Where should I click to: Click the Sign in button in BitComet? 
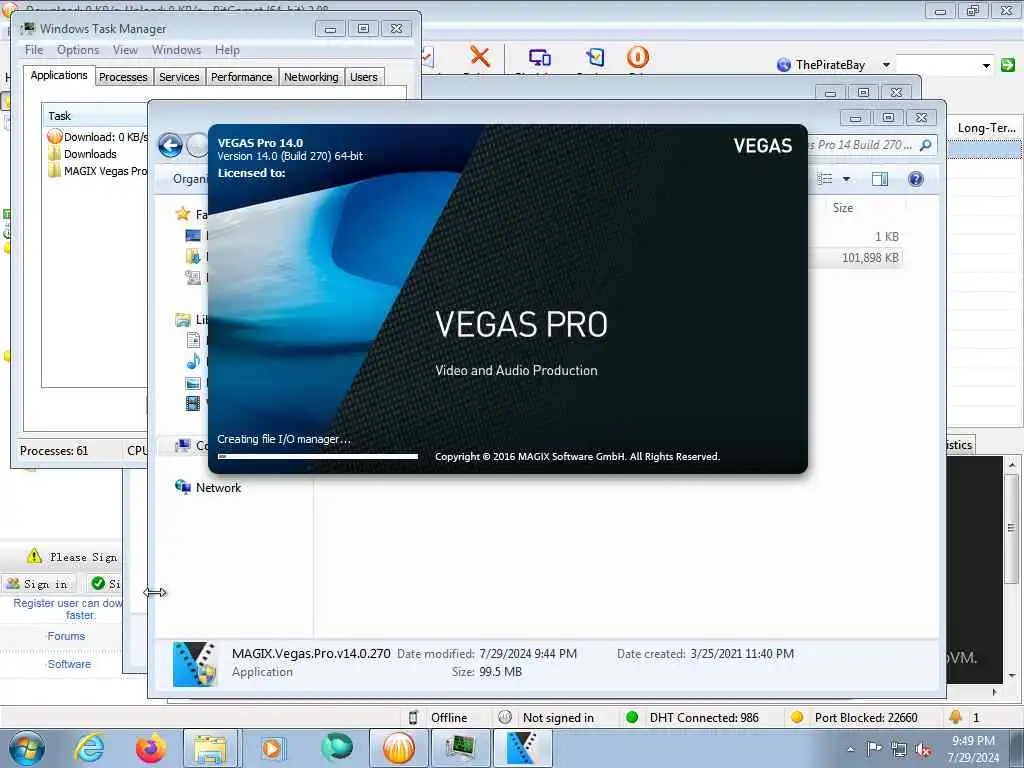38,584
